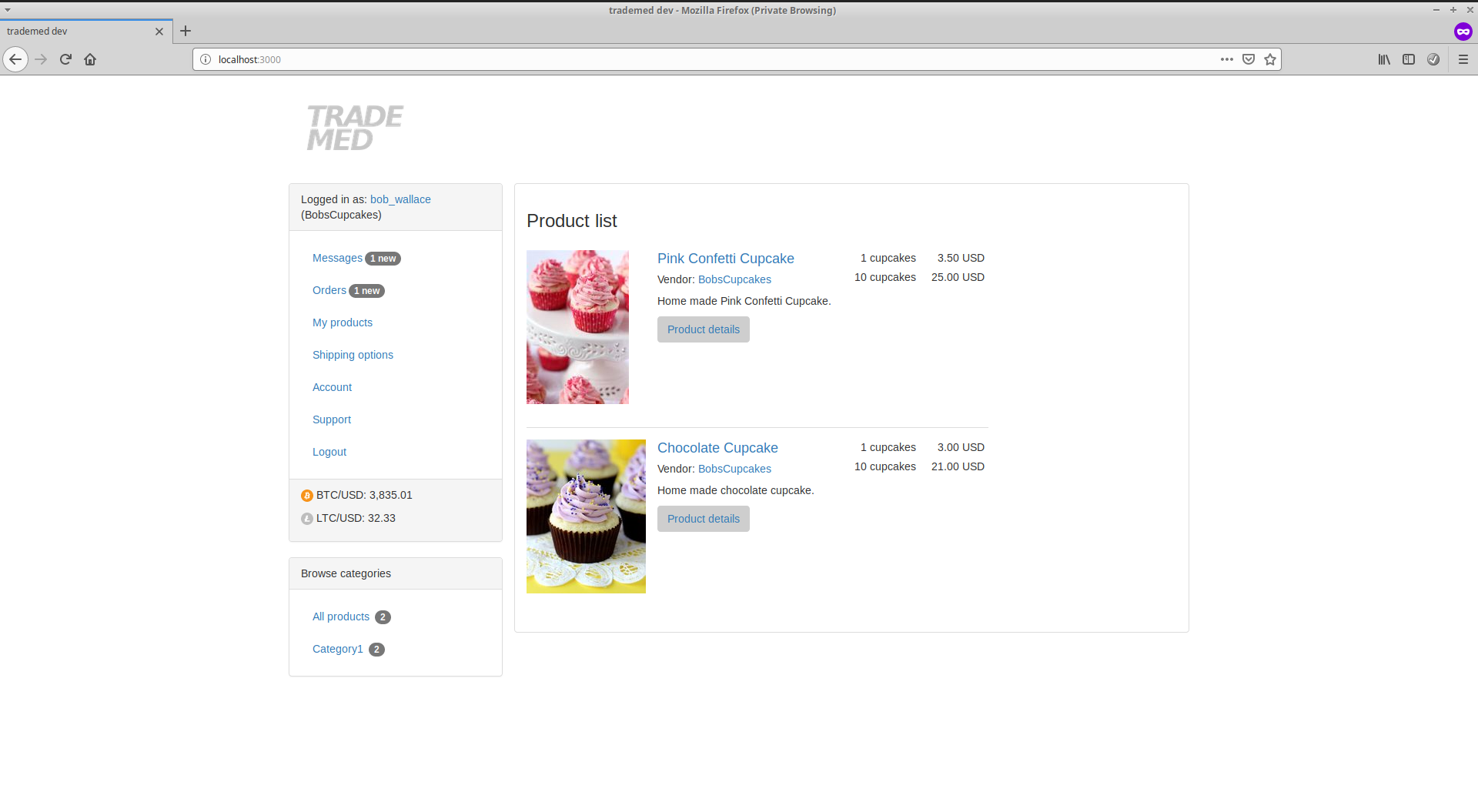1478x812 pixels.
Task: Open Orders in the sidebar
Action: [329, 290]
